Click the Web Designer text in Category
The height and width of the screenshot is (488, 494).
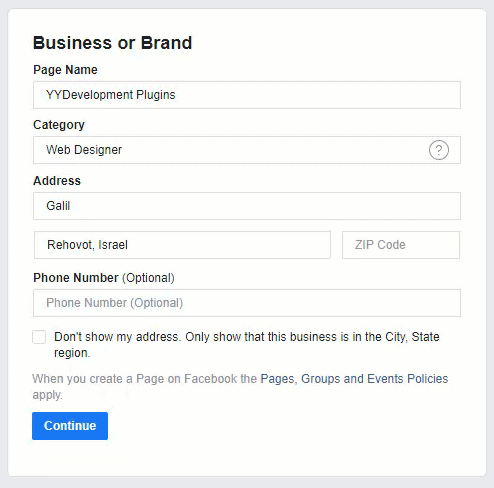84,150
